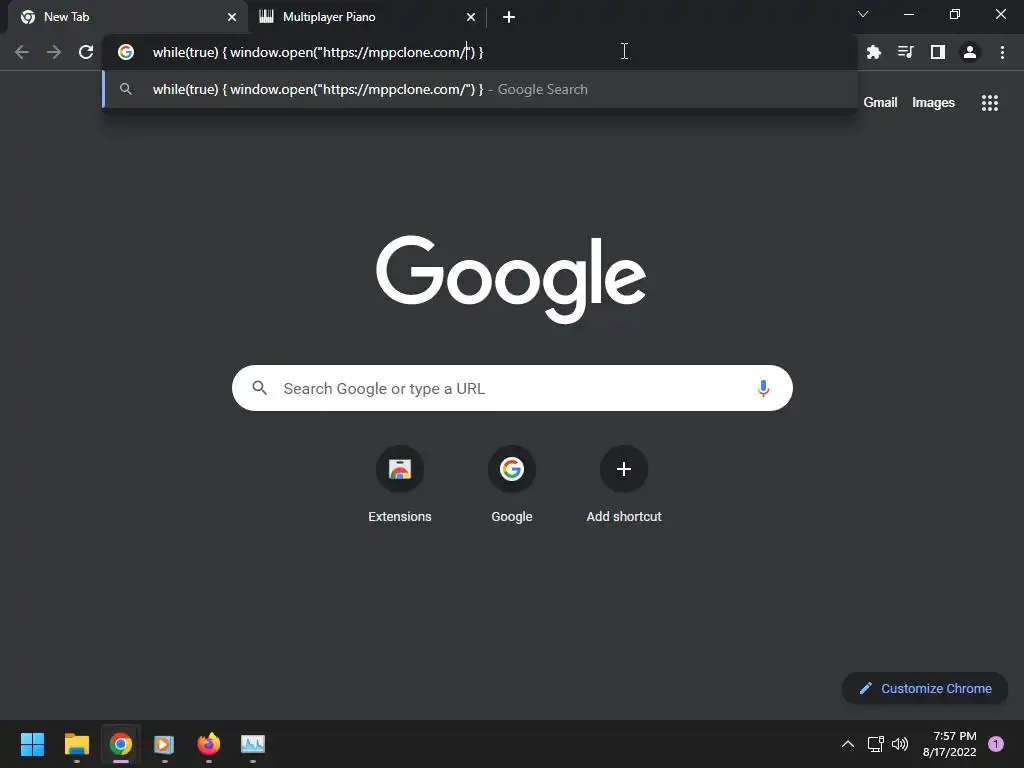Click the browser forward arrow

[54, 52]
